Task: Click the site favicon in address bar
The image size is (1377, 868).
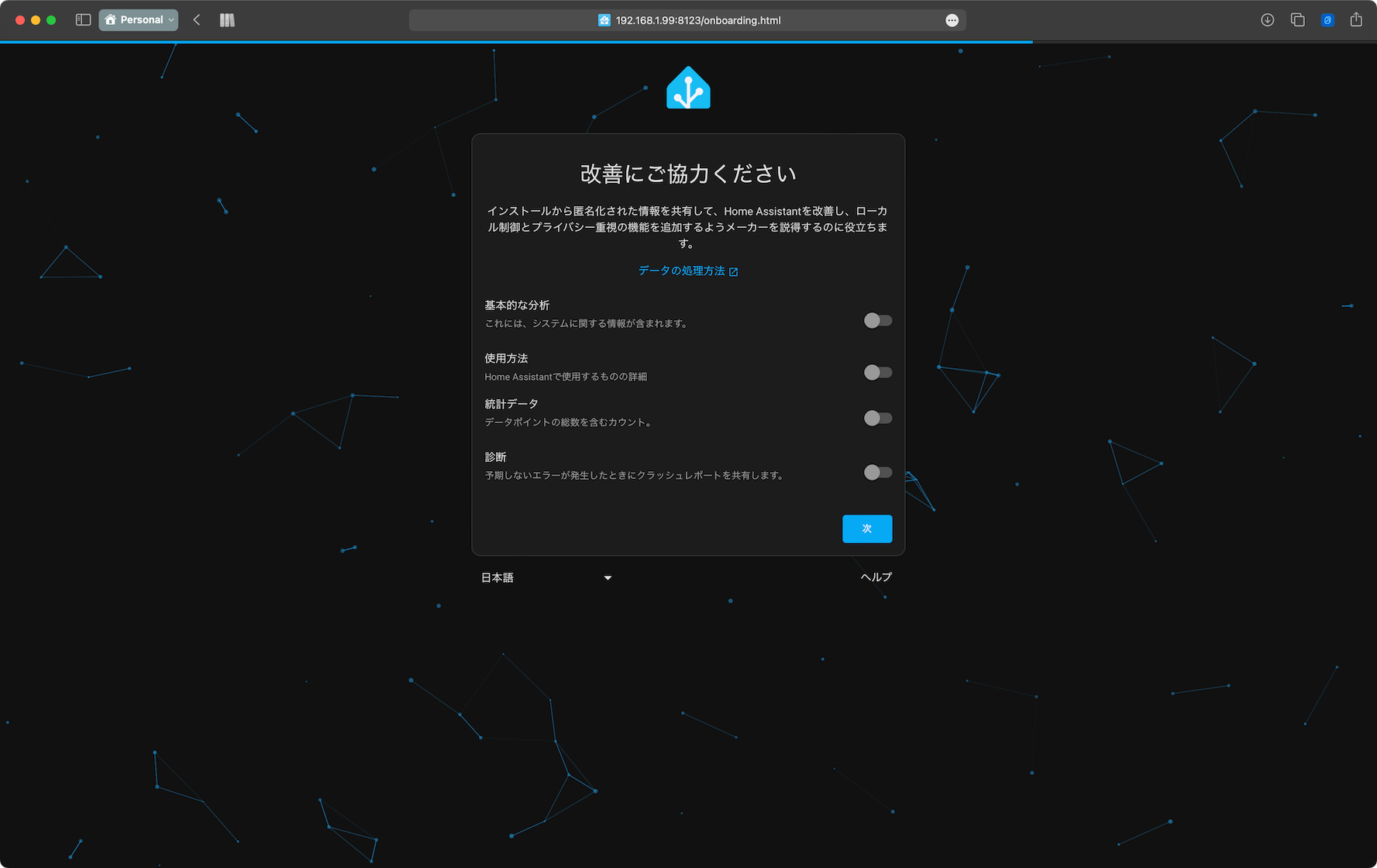Action: tap(604, 20)
